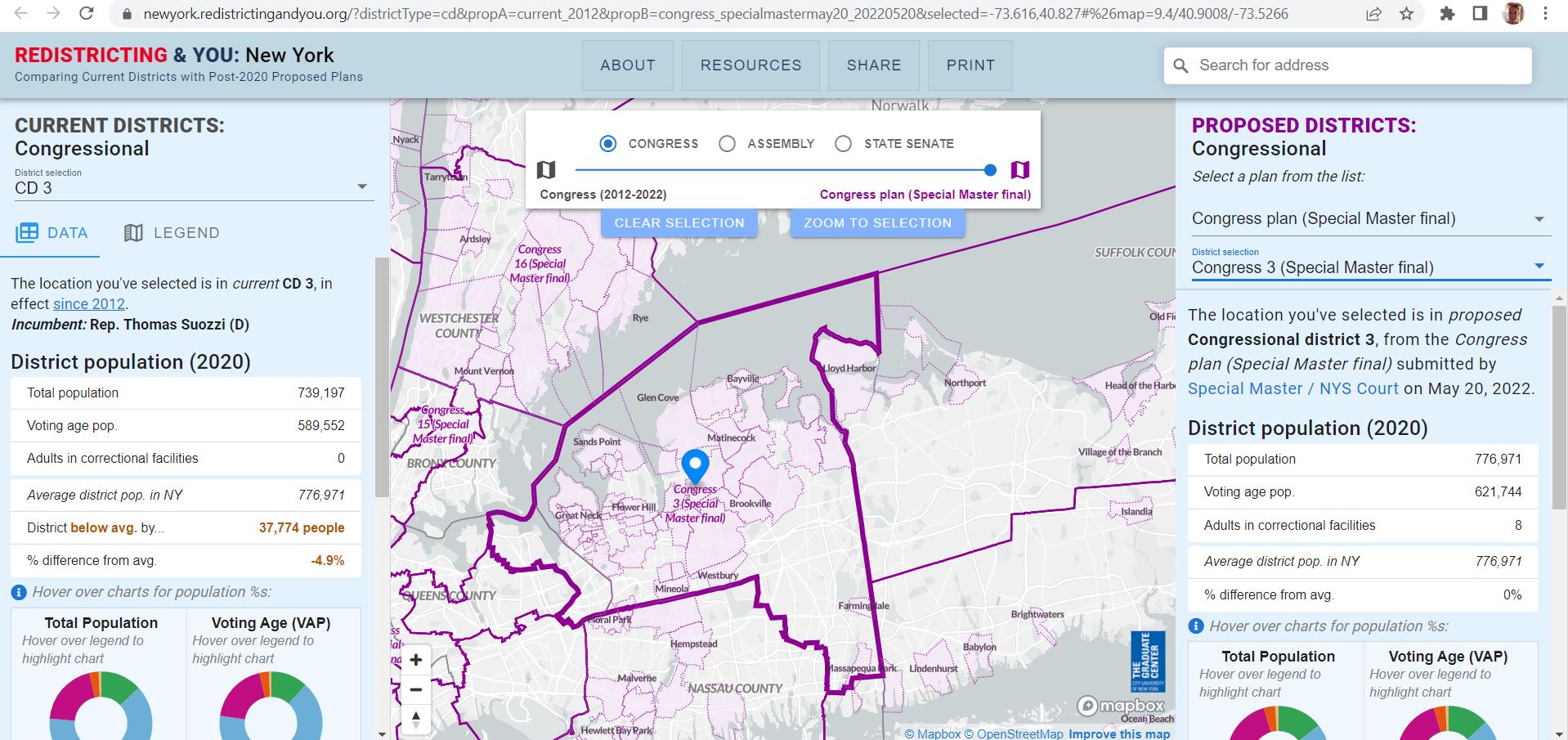Reset map bearing with compass arrow

click(416, 720)
